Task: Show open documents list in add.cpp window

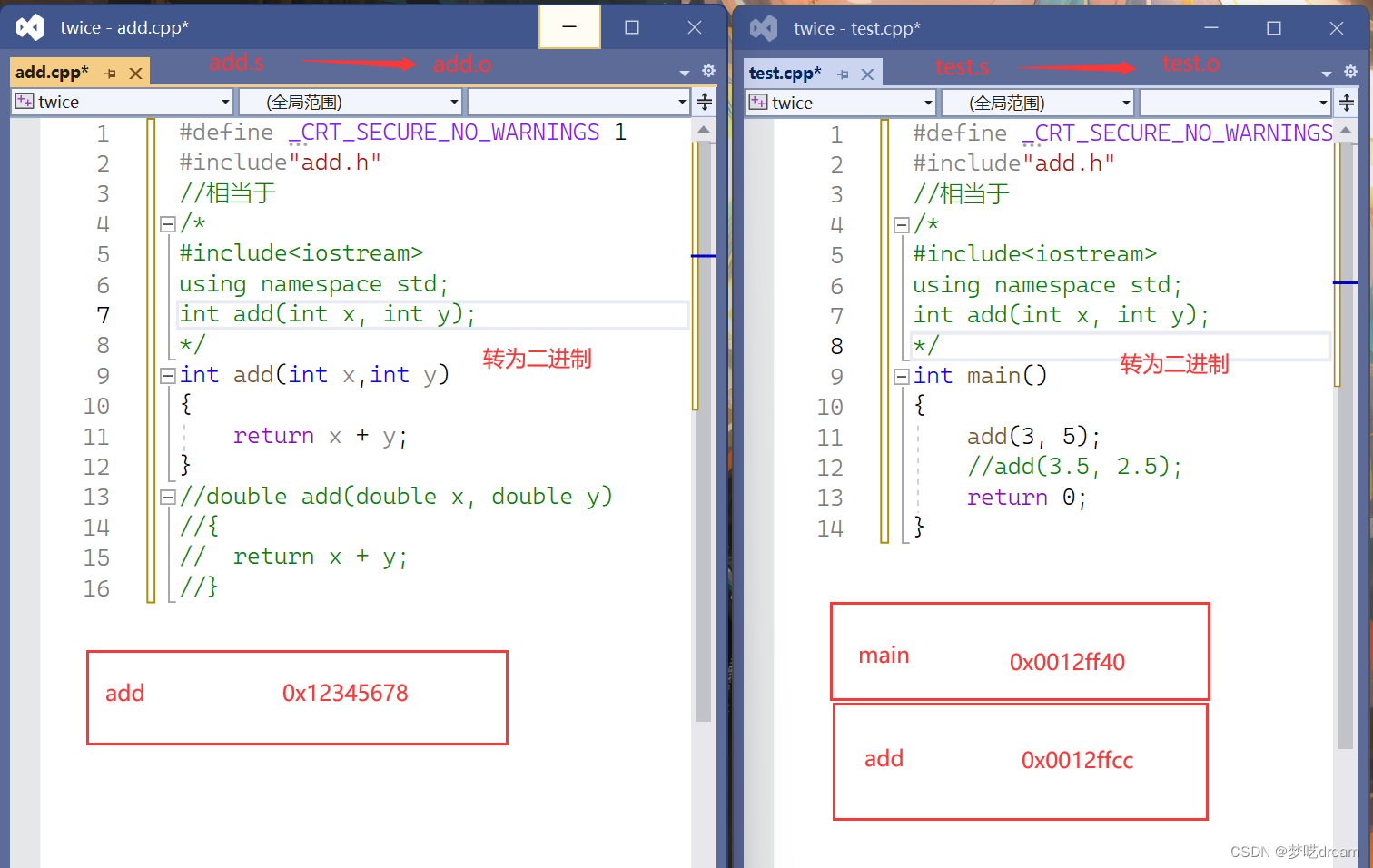Action: click(x=685, y=73)
